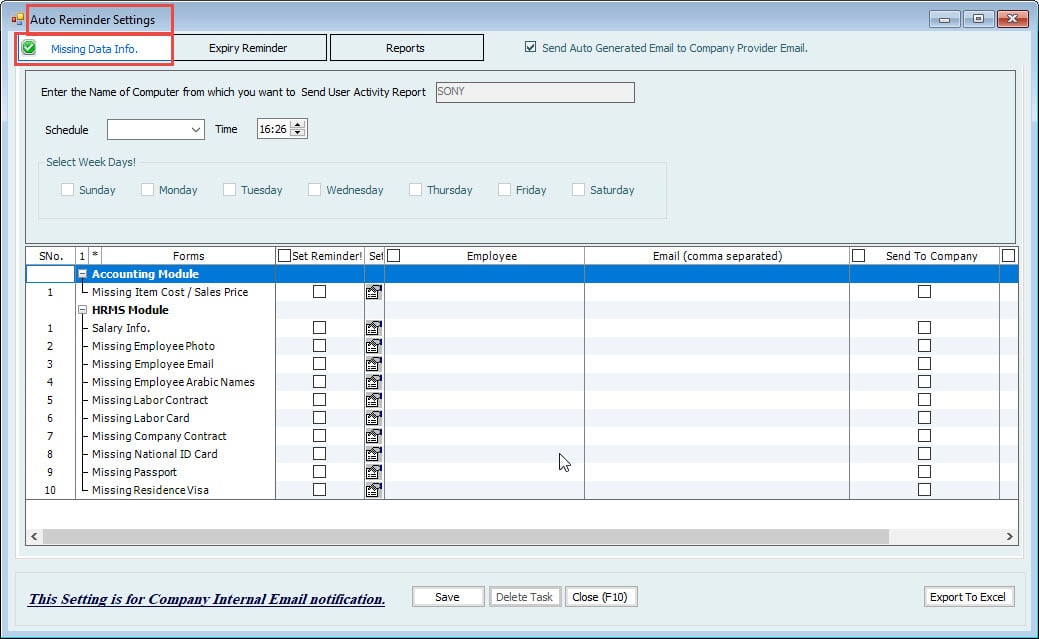Check the Monday weekday box
Image resolution: width=1039 pixels, height=639 pixels.
tap(147, 190)
